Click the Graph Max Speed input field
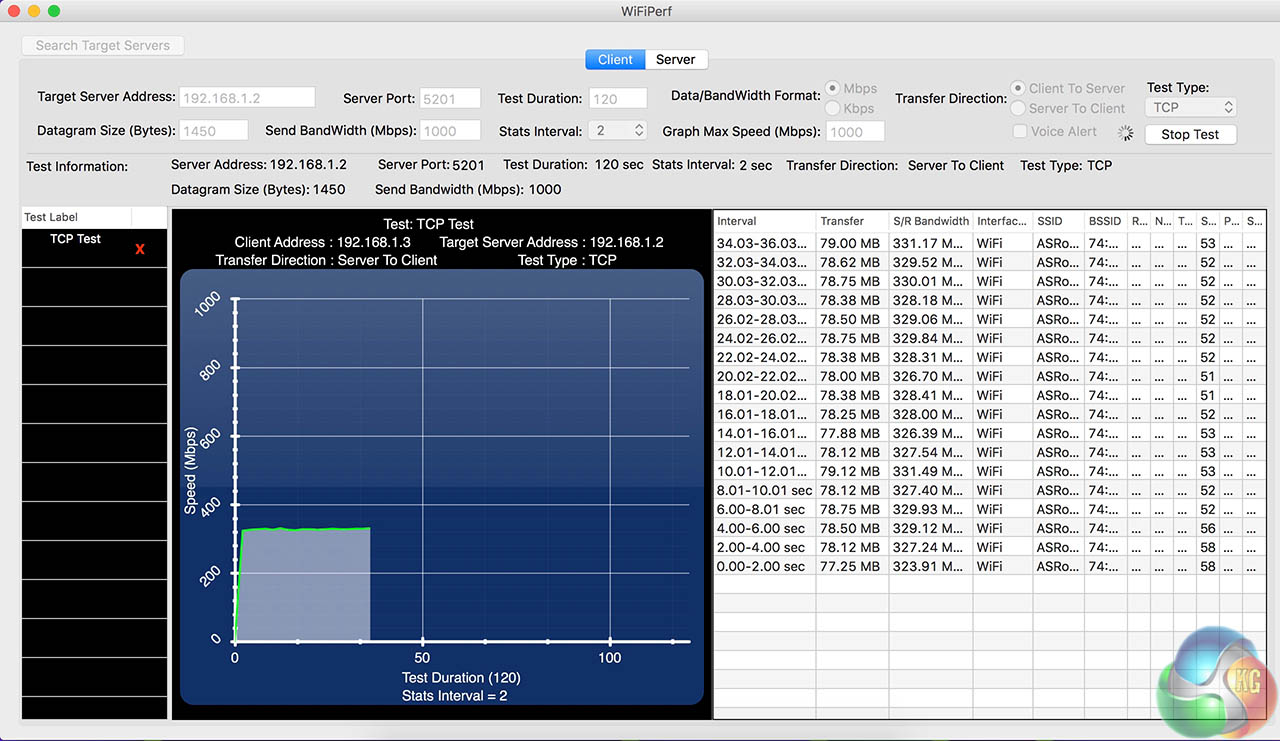The image size is (1280, 741). (x=855, y=132)
